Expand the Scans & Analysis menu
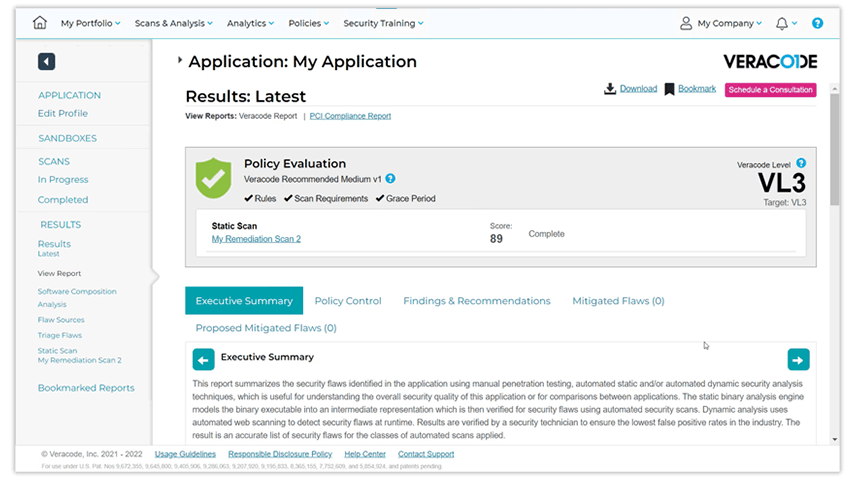The height and width of the screenshot is (480, 855). coord(175,23)
